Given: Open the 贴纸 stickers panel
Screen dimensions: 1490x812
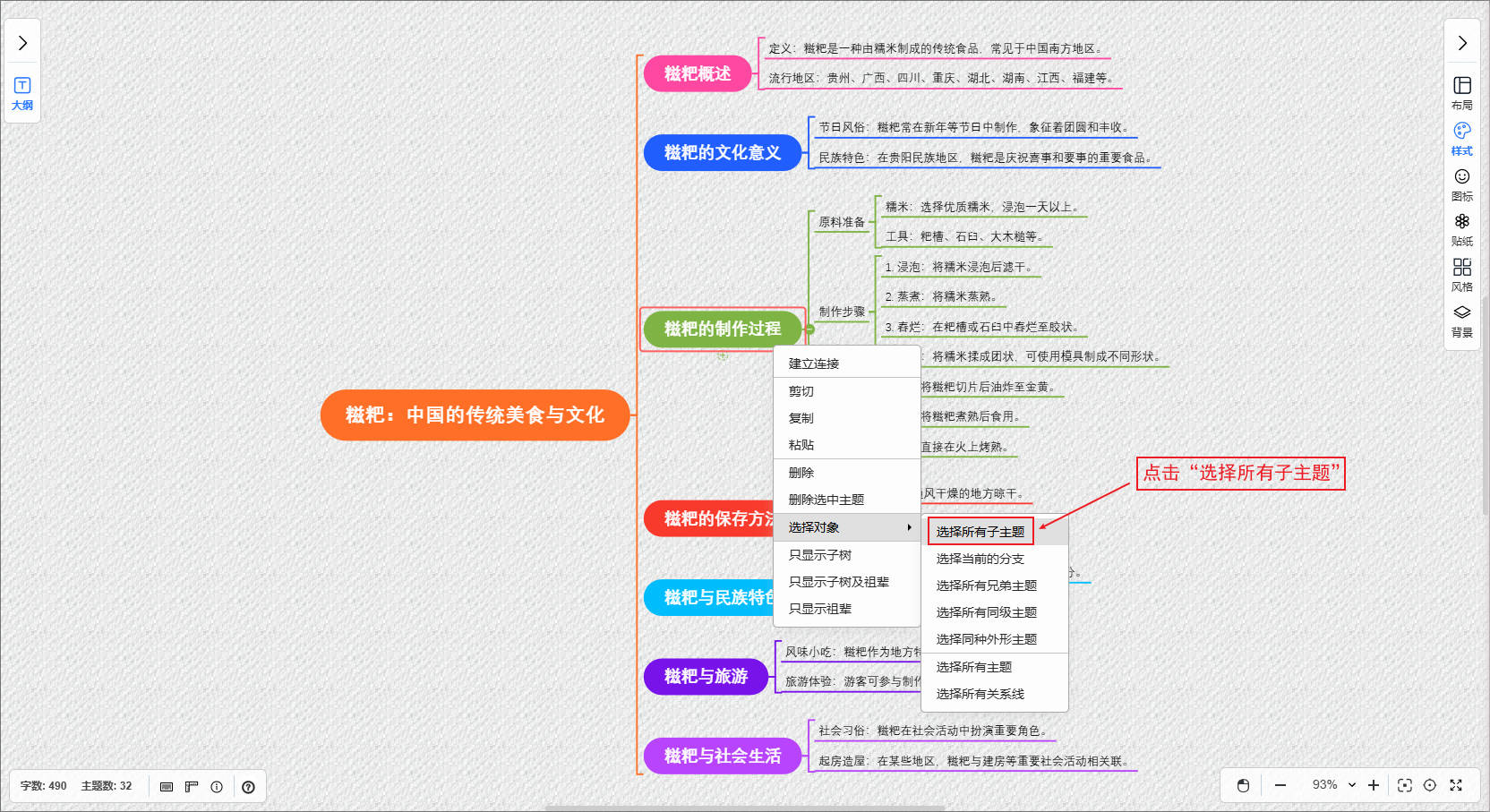Looking at the screenshot, I should (x=1461, y=229).
